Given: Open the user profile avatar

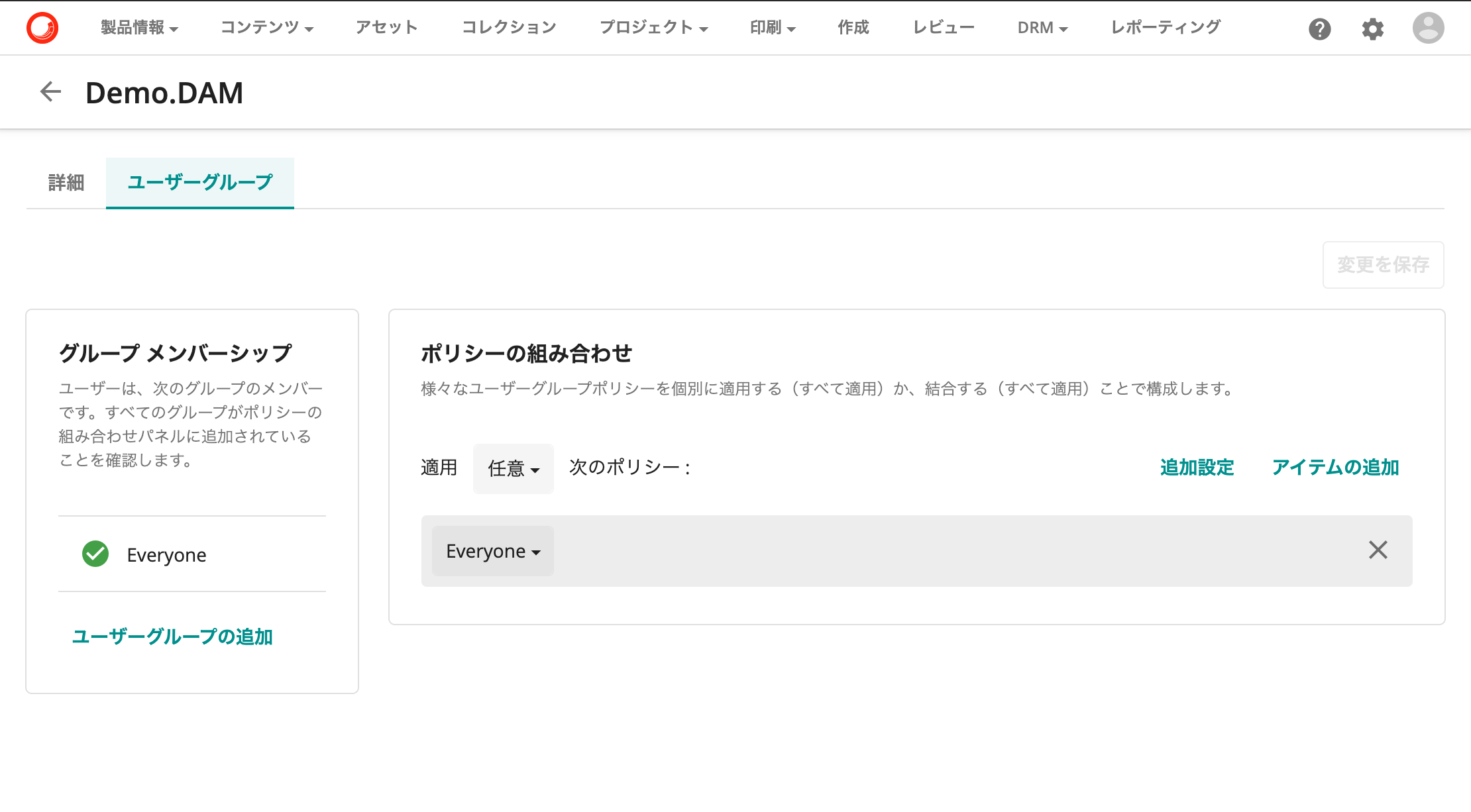Looking at the screenshot, I should [1428, 28].
